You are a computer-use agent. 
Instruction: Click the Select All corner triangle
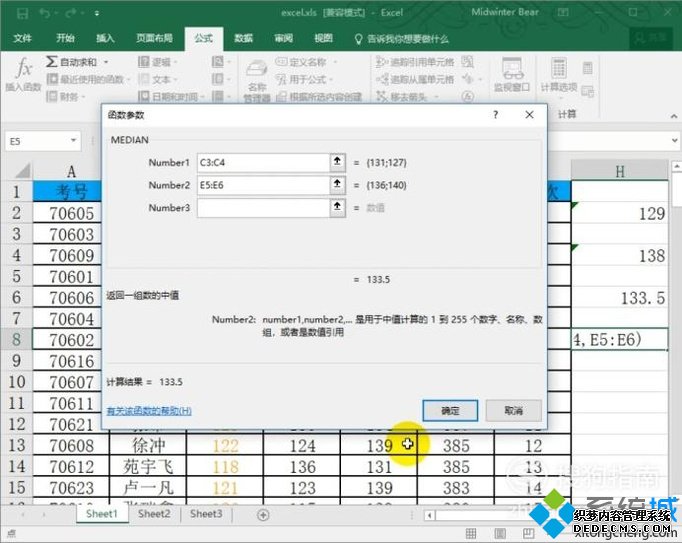tap(22, 171)
